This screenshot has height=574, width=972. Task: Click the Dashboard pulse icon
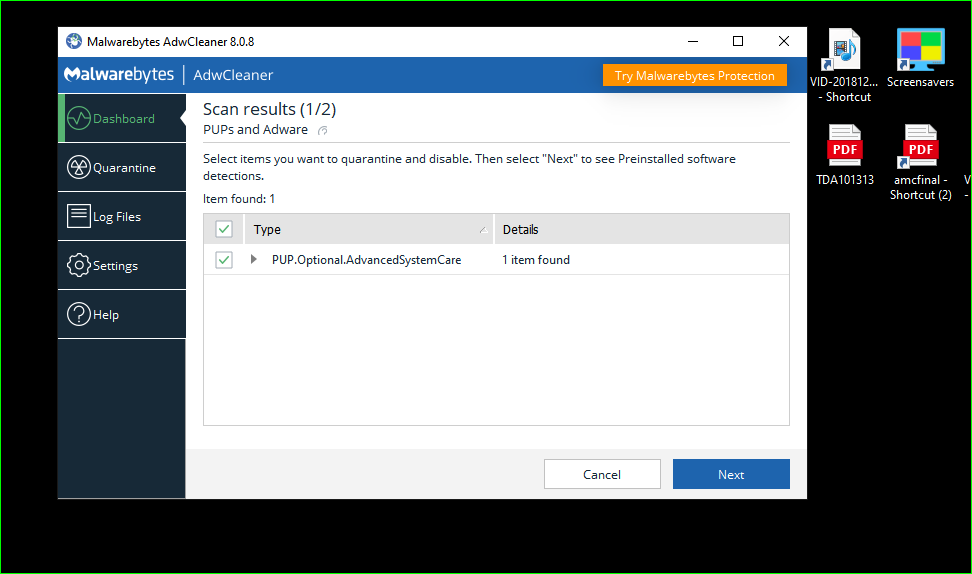click(79, 118)
